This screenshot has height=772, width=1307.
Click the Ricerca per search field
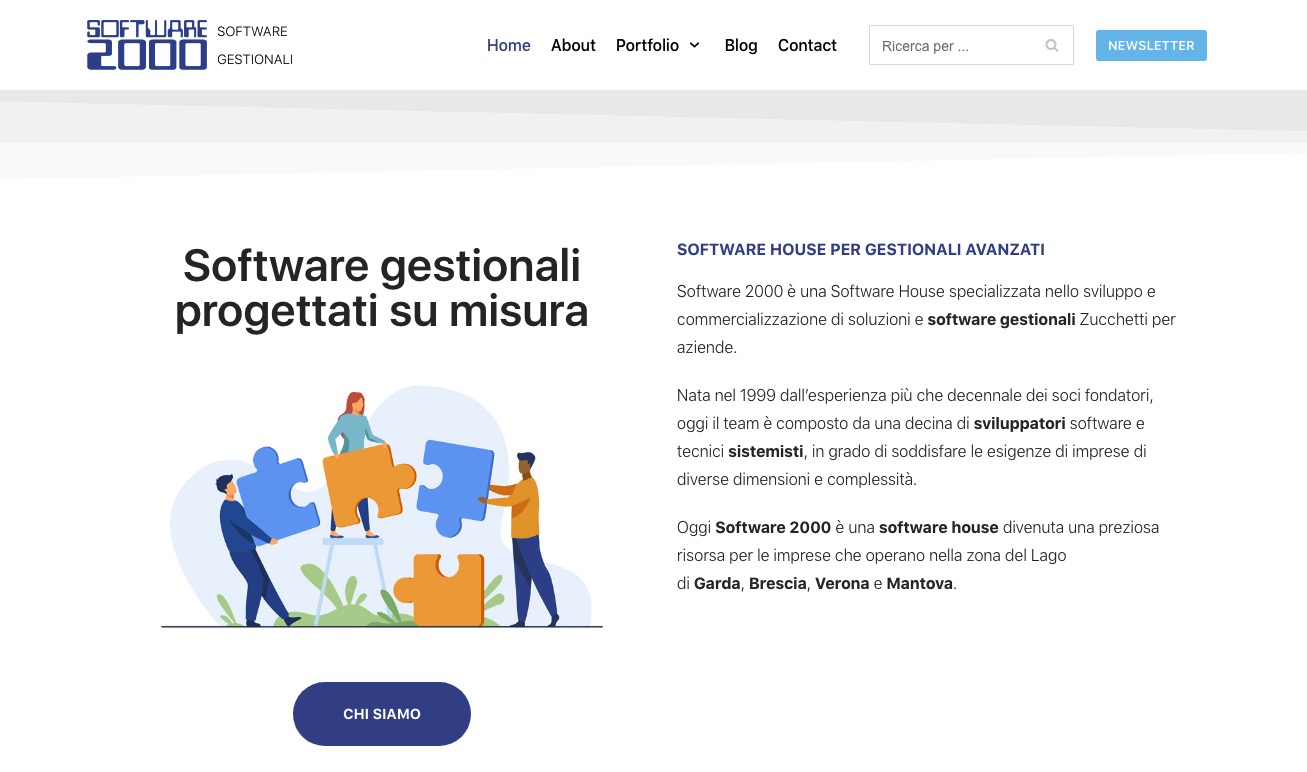point(950,45)
